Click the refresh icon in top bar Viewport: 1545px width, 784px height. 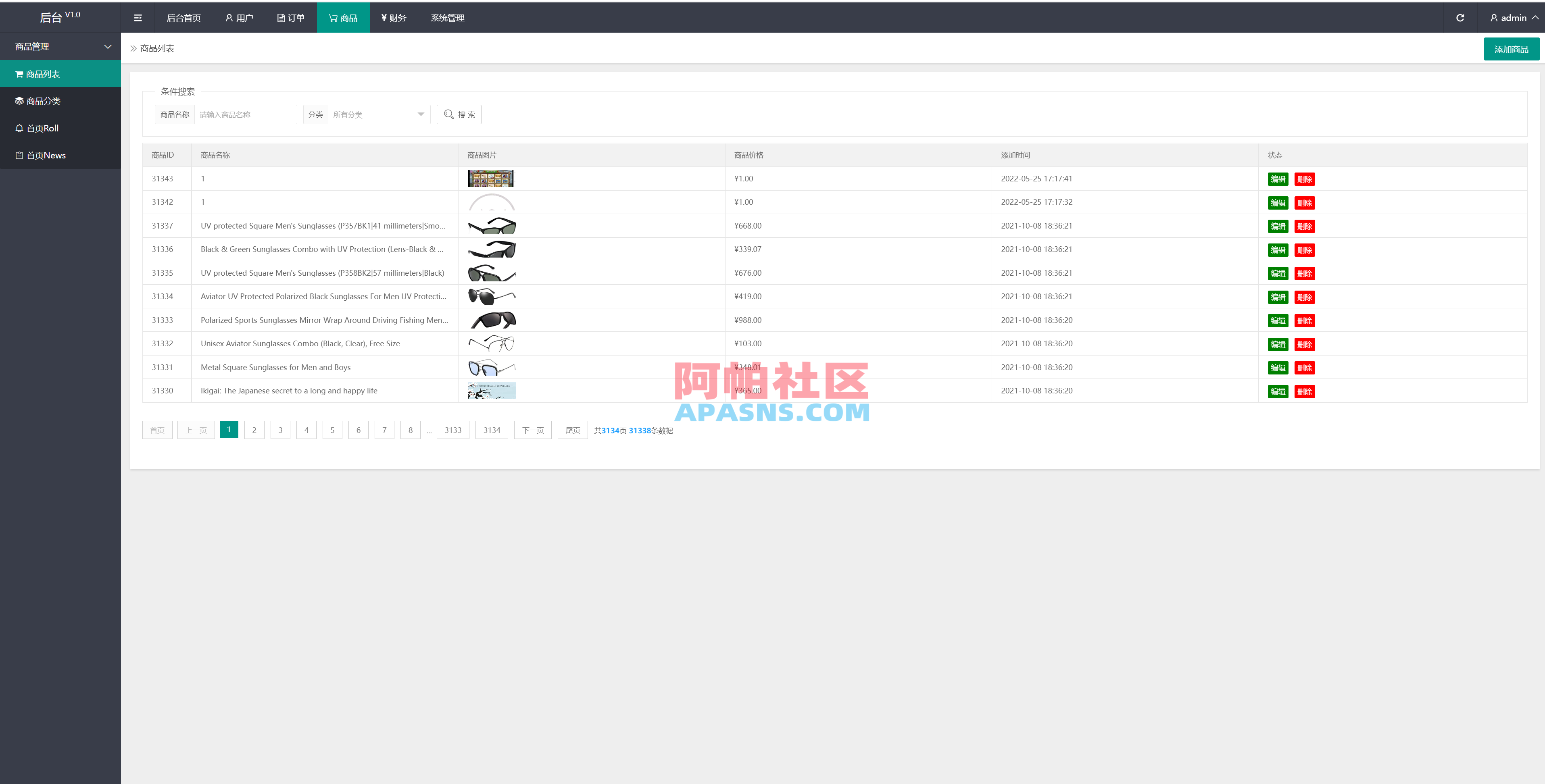pyautogui.click(x=1460, y=17)
